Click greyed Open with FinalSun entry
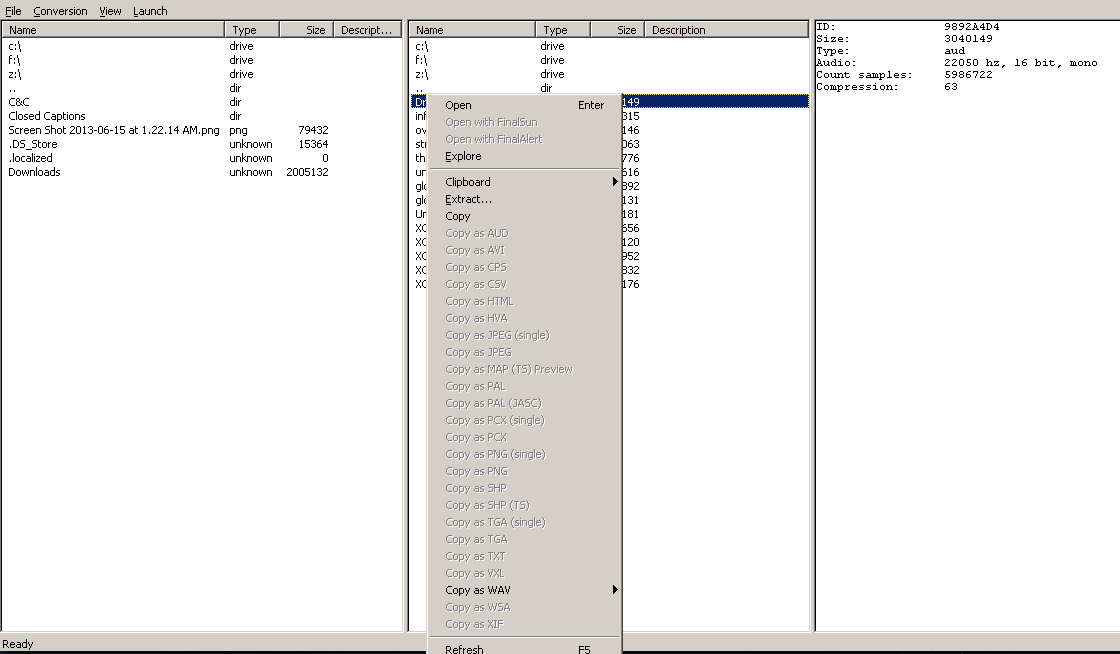Image resolution: width=1120 pixels, height=654 pixels. [x=524, y=122]
